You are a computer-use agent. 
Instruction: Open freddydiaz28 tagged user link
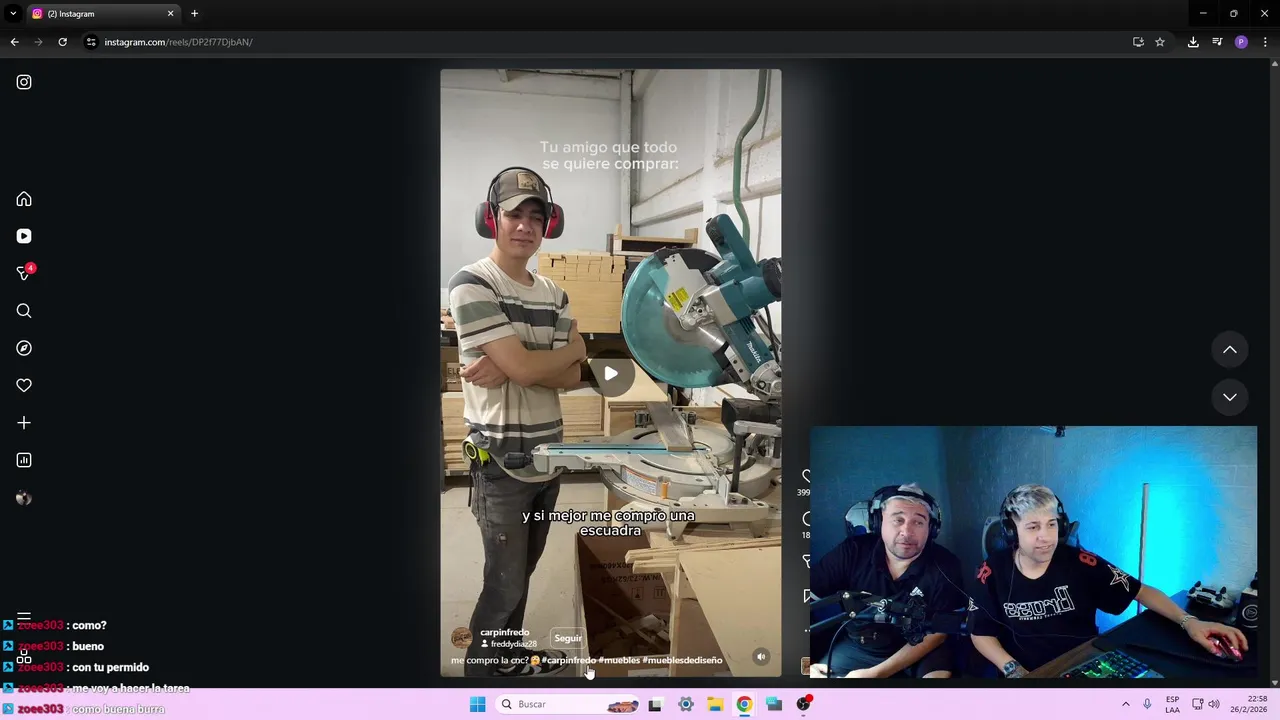(514, 644)
